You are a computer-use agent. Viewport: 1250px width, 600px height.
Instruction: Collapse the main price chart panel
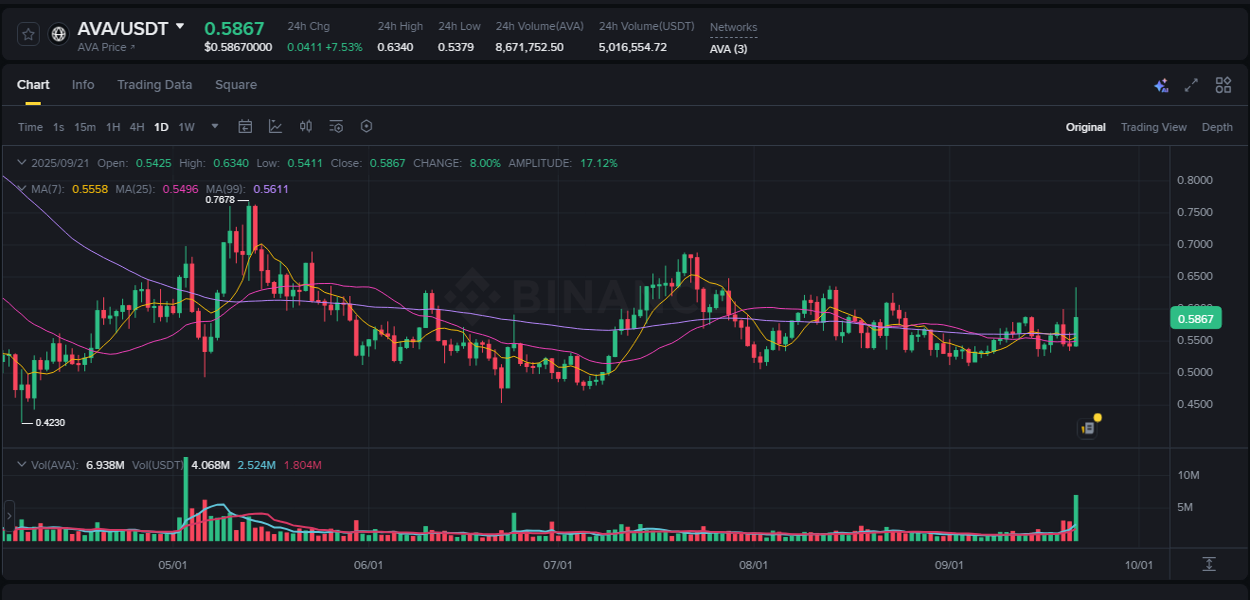tap(20, 162)
